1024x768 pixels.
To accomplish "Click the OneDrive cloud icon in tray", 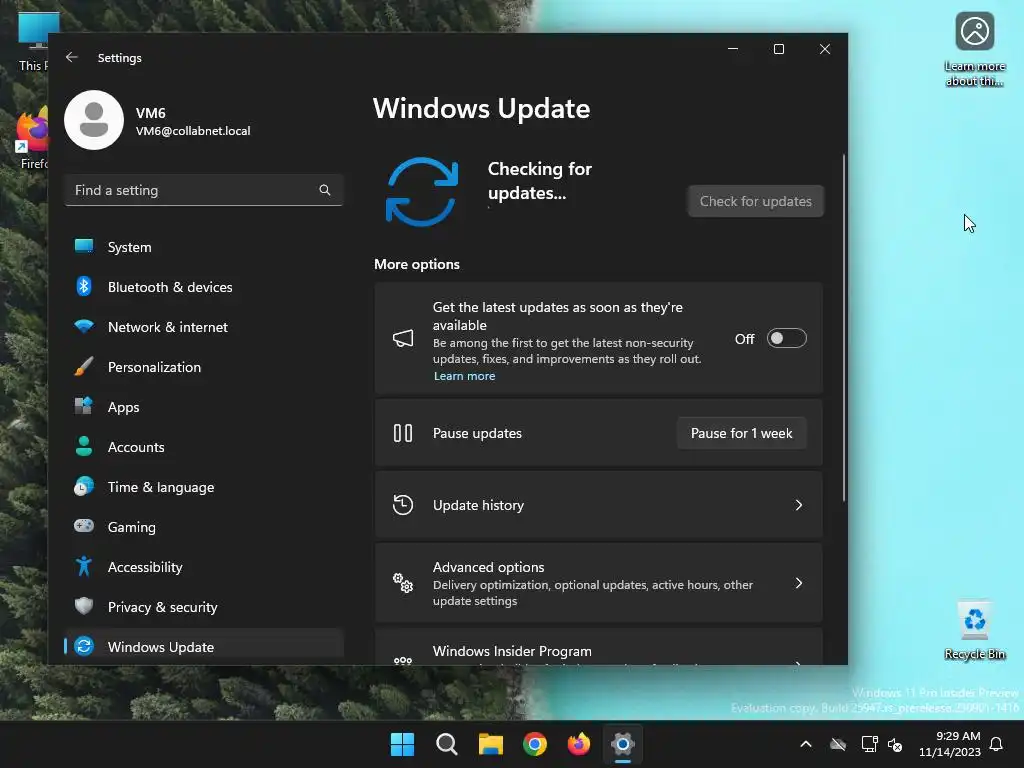I will coord(838,744).
